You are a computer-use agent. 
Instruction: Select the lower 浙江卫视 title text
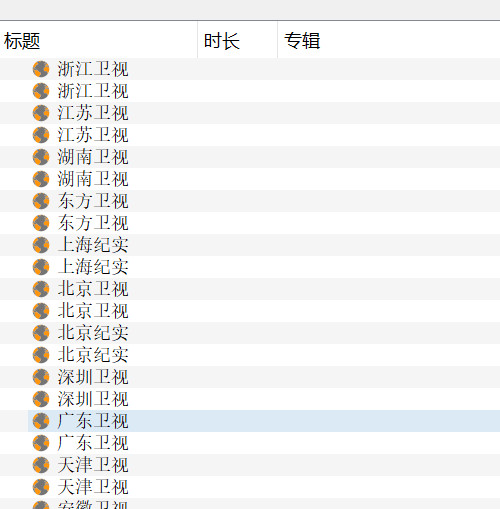[93, 91]
